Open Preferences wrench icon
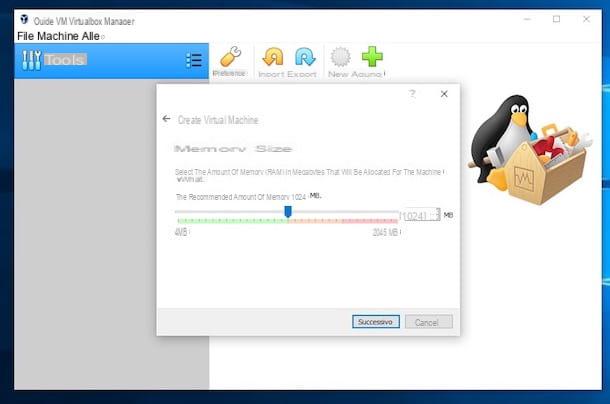Screen dimensions: 610x404 coord(231,57)
